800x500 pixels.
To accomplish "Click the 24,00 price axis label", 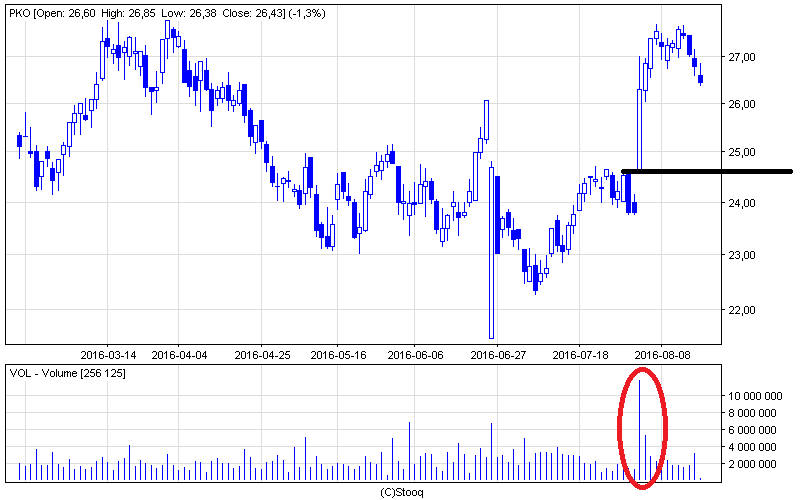I will coord(741,203).
